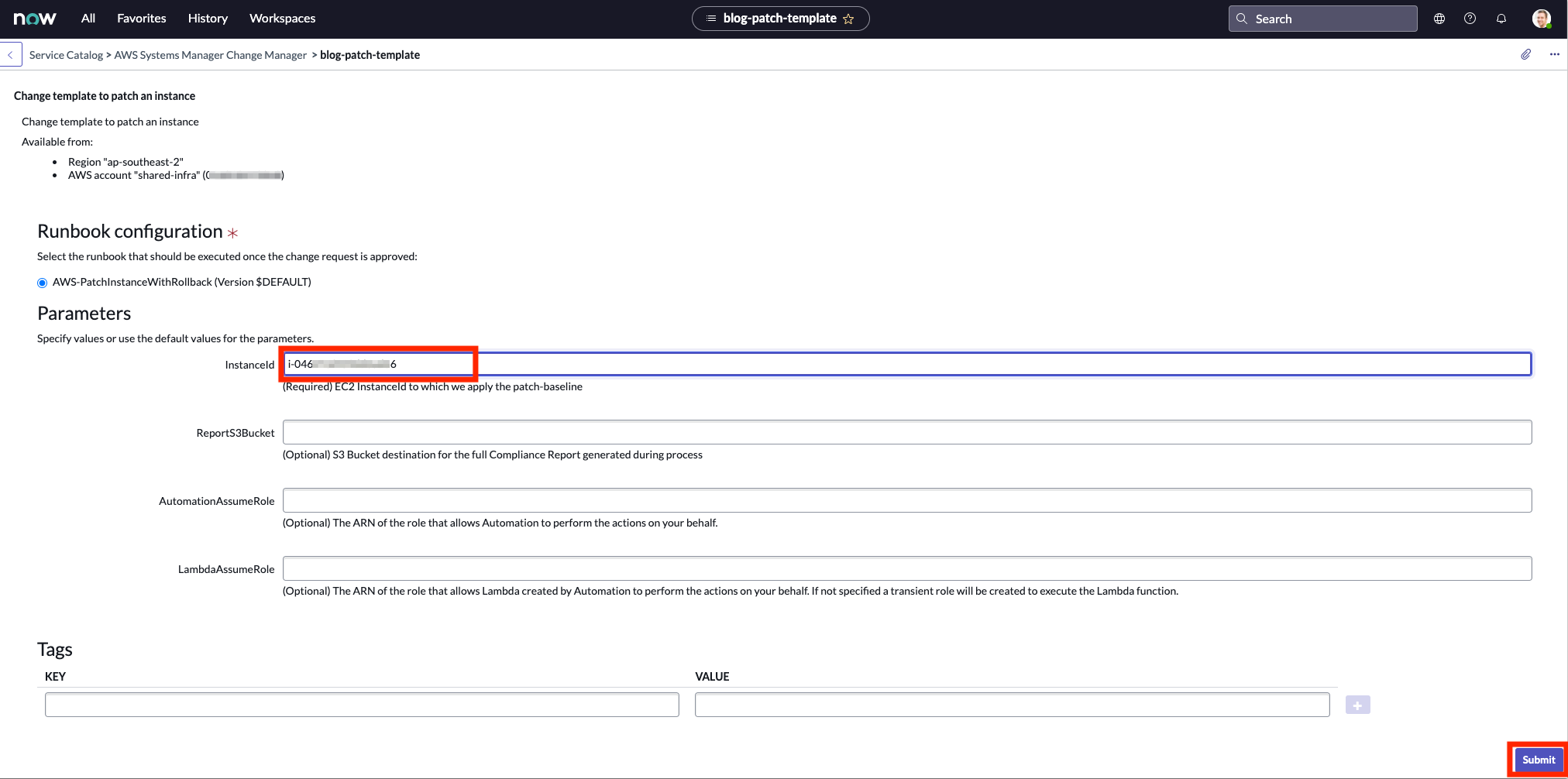The height and width of the screenshot is (779, 1568).
Task: Submit the change request form
Action: (1538, 760)
